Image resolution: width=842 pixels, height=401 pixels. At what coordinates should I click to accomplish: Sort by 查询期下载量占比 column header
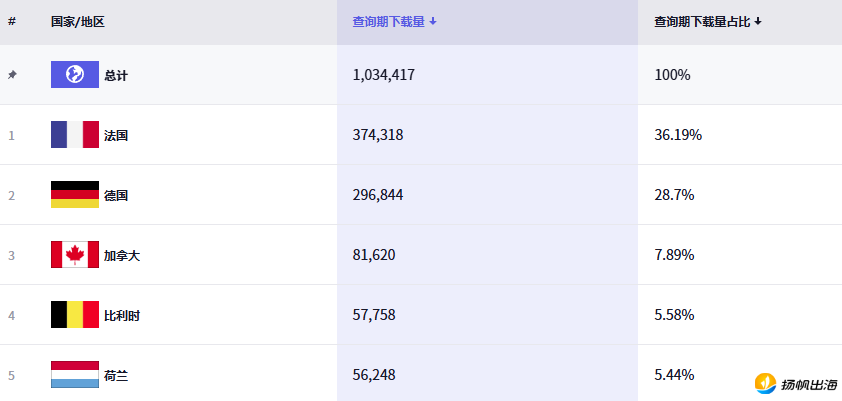707,21
